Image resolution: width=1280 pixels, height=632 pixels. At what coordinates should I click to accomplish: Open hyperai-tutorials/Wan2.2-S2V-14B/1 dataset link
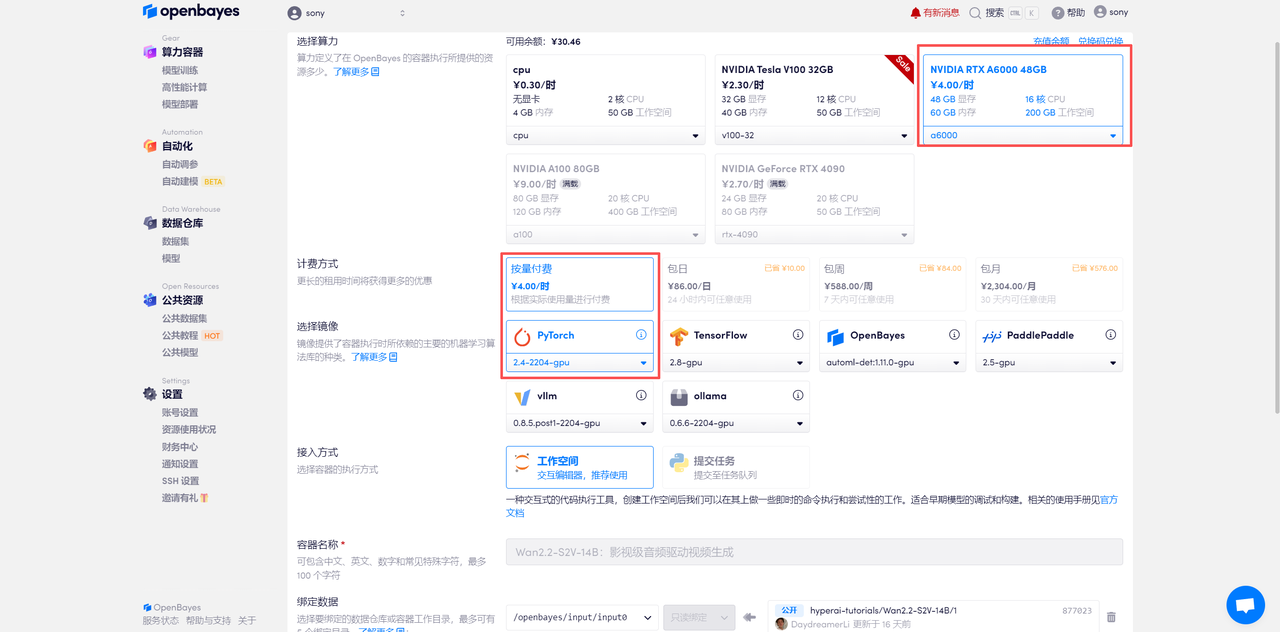(x=883, y=610)
